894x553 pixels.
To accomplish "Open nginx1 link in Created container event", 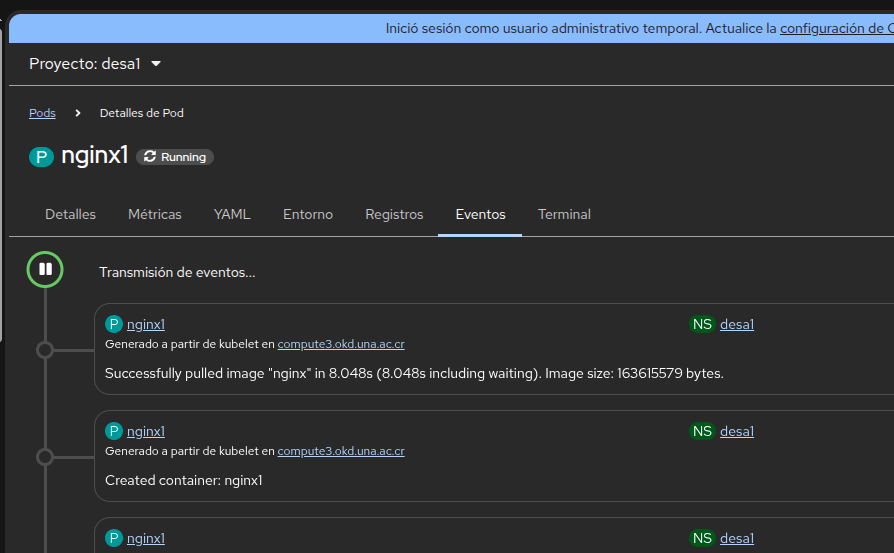I will [x=146, y=431].
